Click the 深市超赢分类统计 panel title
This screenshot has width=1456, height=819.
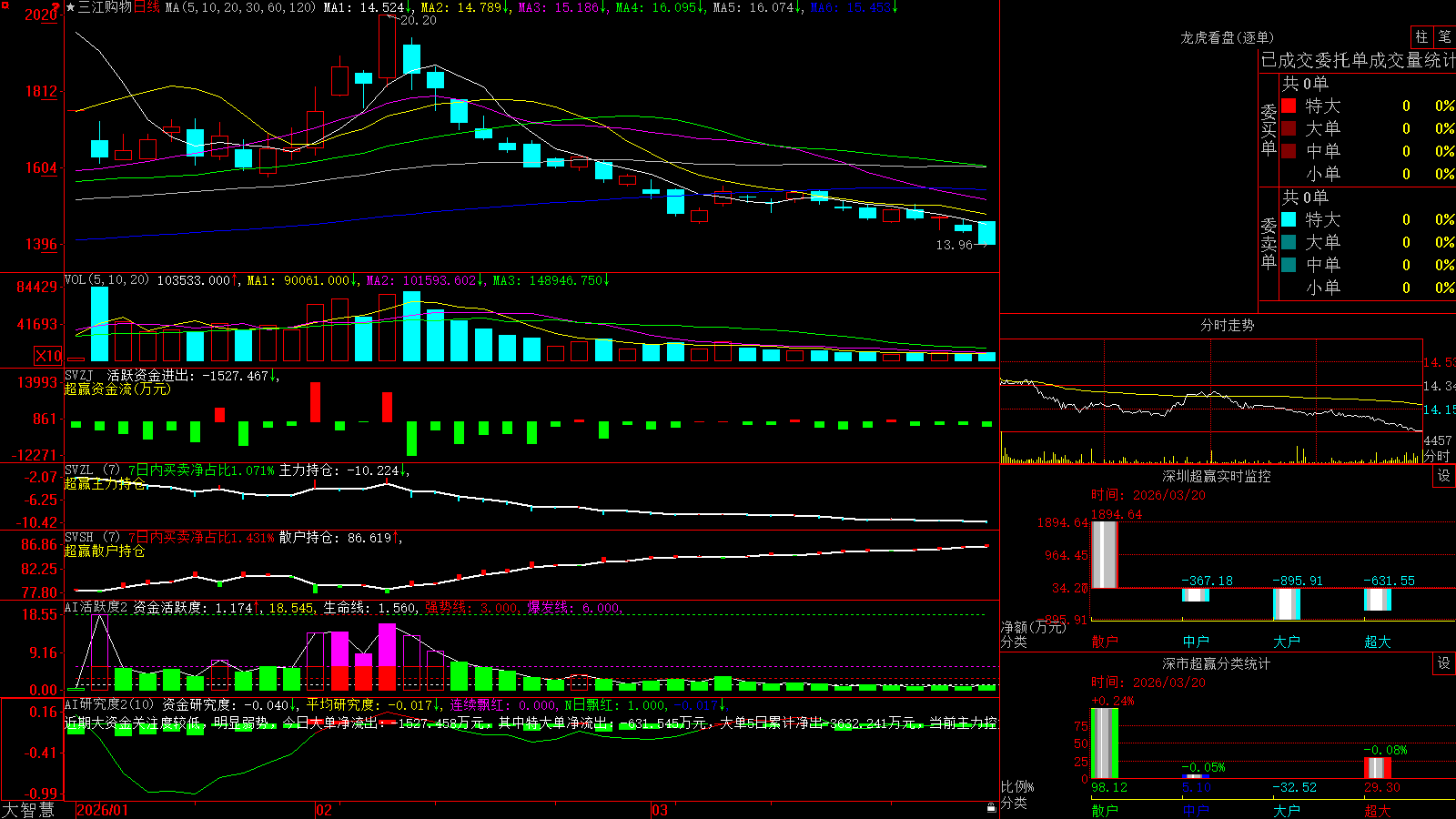tap(1217, 663)
